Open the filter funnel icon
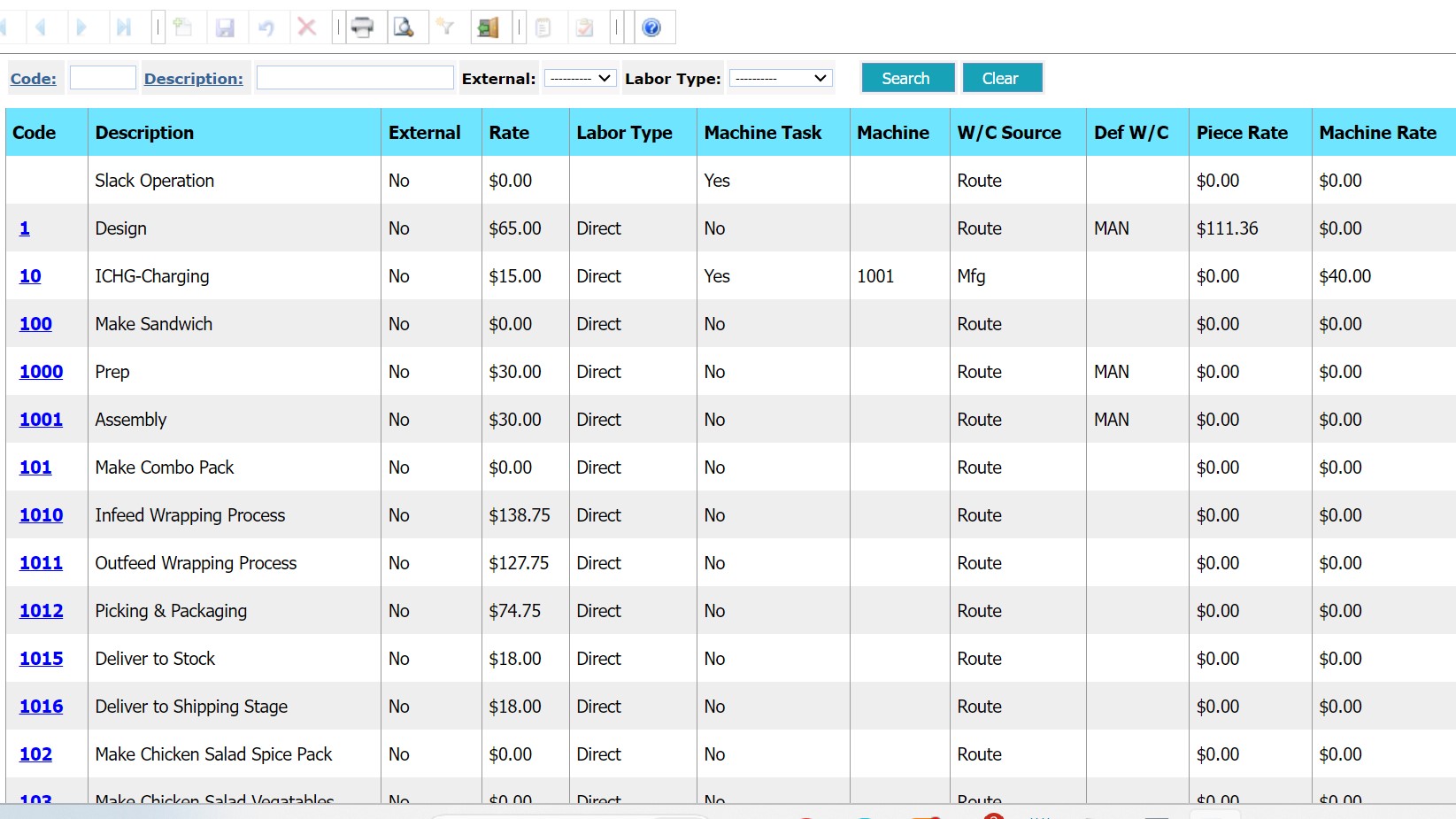This screenshot has height=819, width=1456. coord(446,27)
